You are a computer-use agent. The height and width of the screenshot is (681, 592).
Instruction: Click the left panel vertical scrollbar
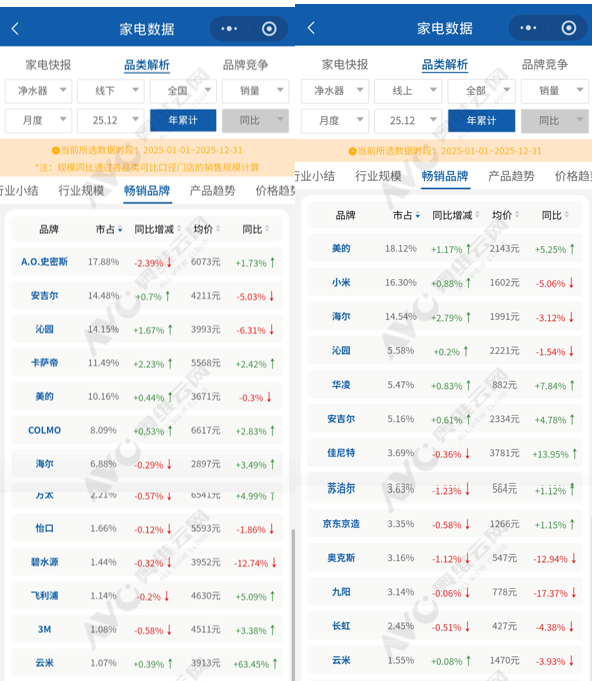point(293,604)
